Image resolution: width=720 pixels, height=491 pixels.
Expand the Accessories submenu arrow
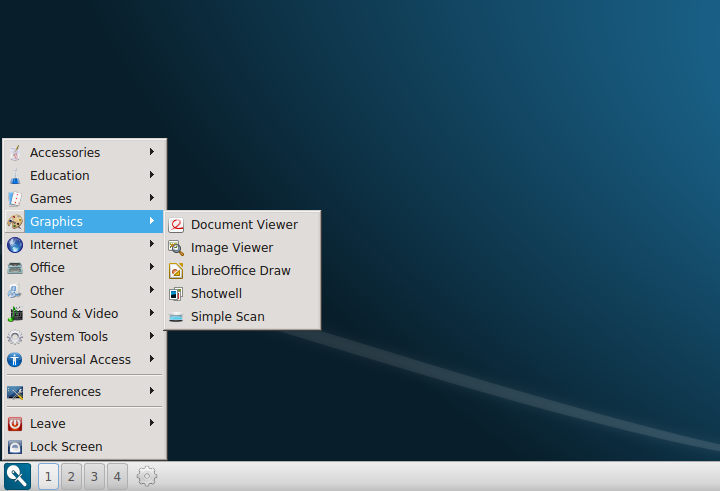point(152,152)
